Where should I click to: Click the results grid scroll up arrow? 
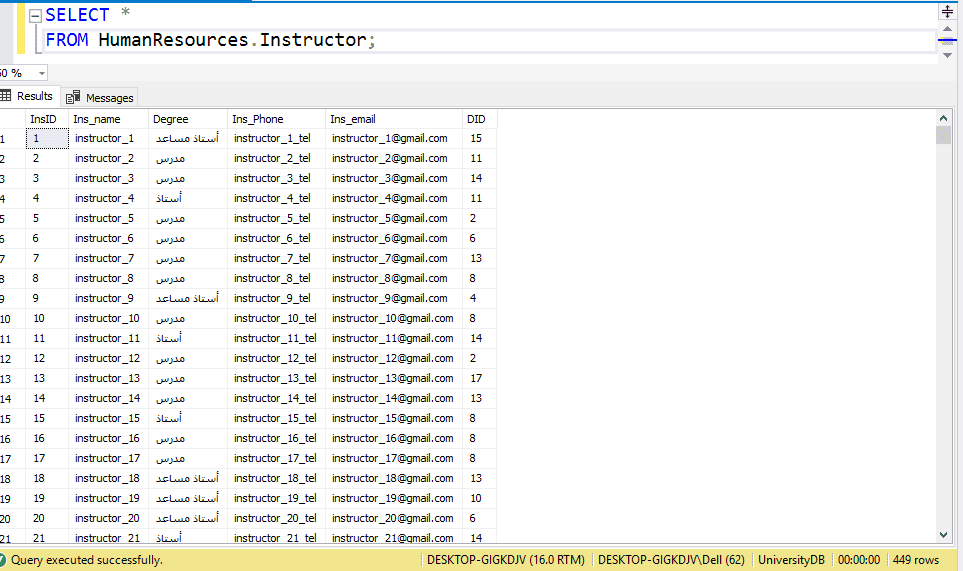point(943,118)
